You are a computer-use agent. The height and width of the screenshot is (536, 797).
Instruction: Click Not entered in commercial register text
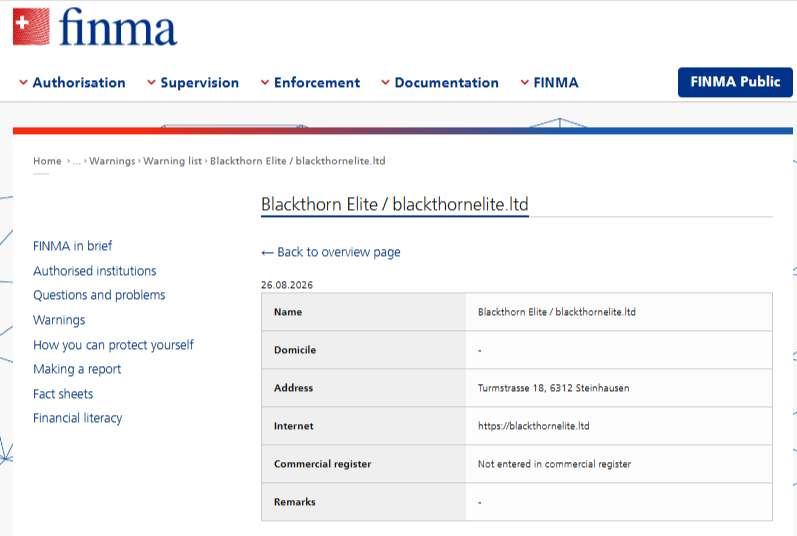point(554,464)
